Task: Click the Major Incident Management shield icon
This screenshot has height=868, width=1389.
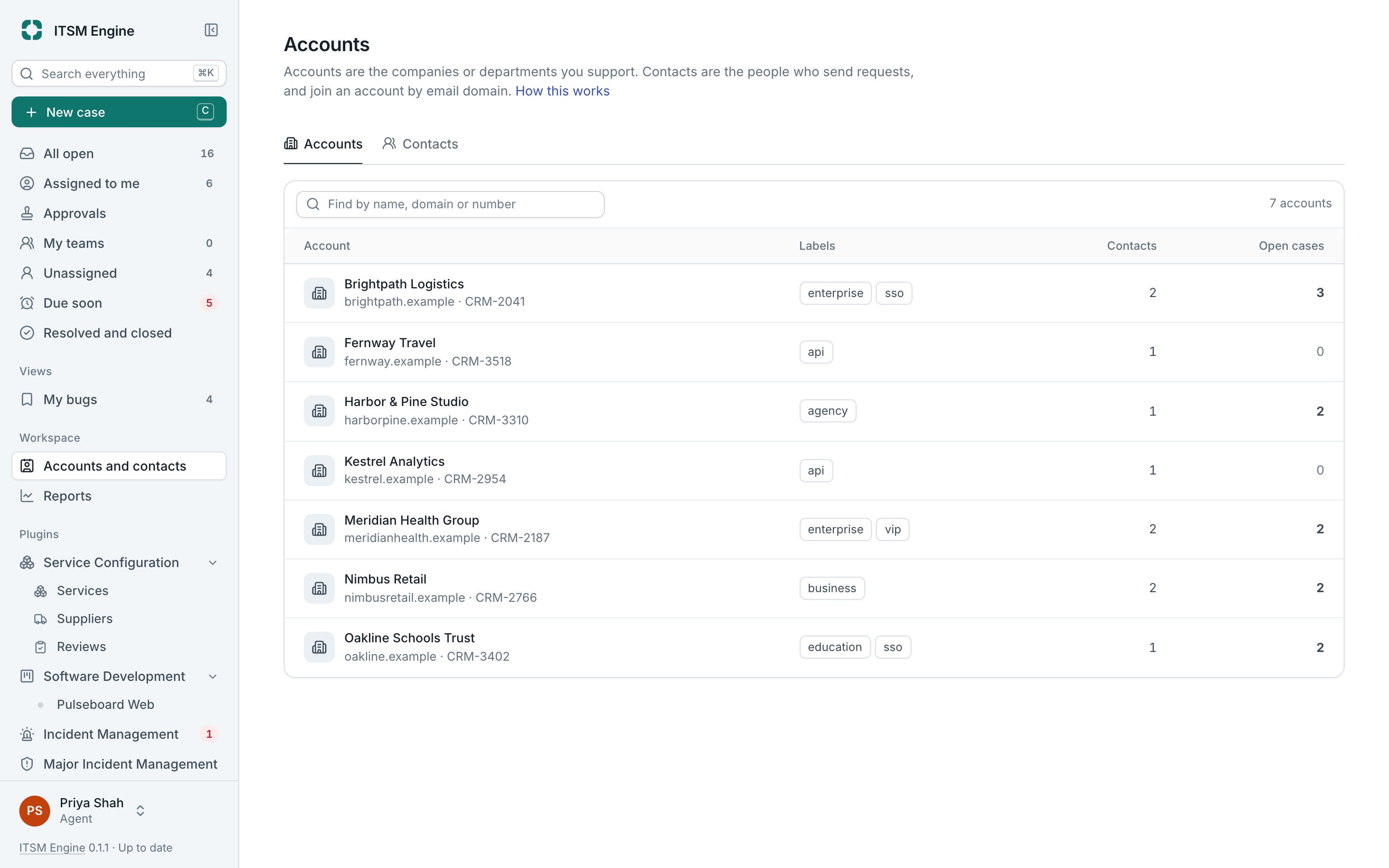Action: pyautogui.click(x=27, y=763)
